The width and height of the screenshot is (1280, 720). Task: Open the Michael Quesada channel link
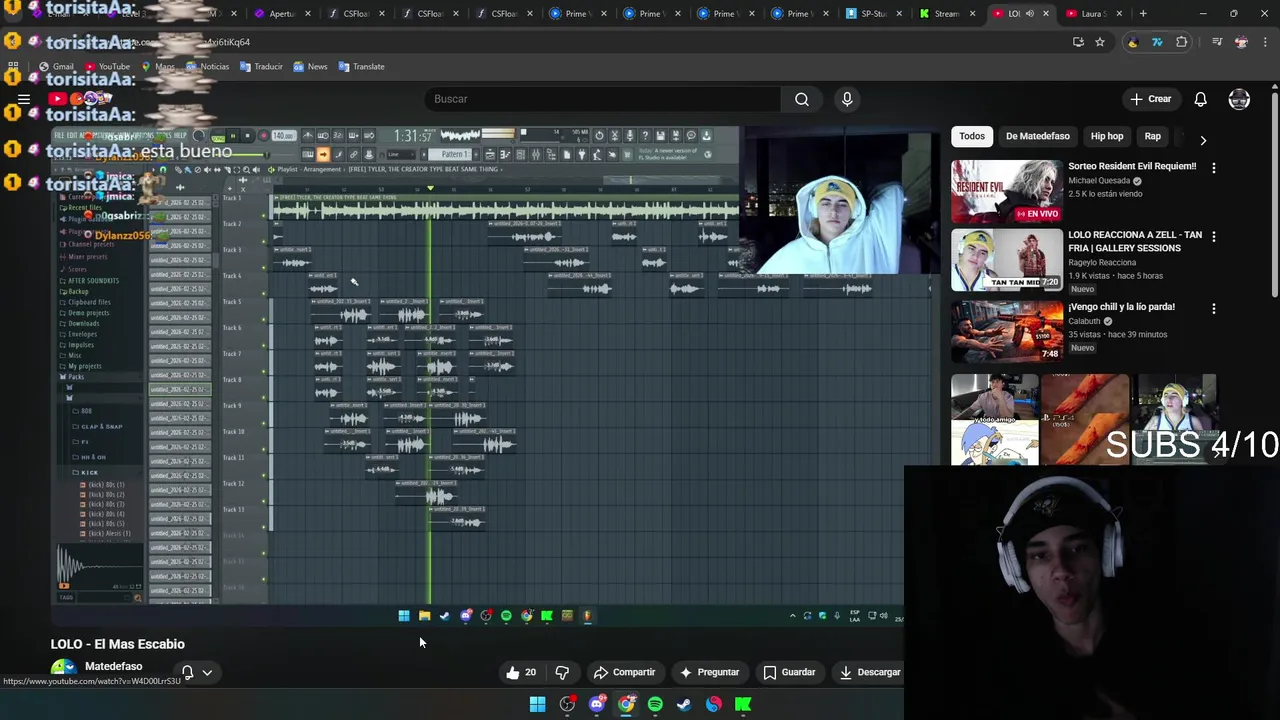coord(1099,181)
